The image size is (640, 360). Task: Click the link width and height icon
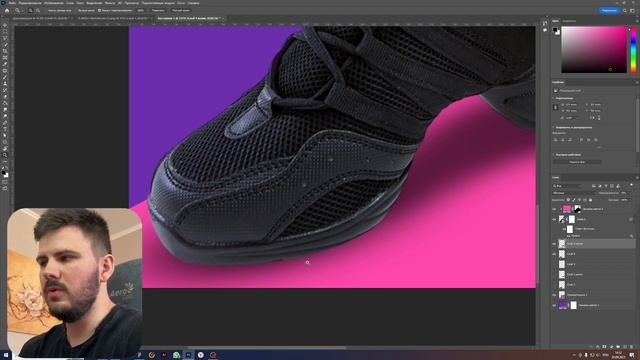pos(555,107)
